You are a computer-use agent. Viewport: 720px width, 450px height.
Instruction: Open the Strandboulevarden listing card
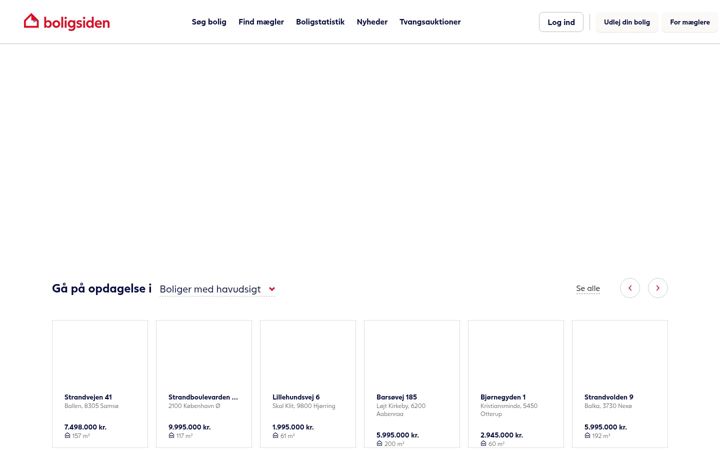pos(204,384)
